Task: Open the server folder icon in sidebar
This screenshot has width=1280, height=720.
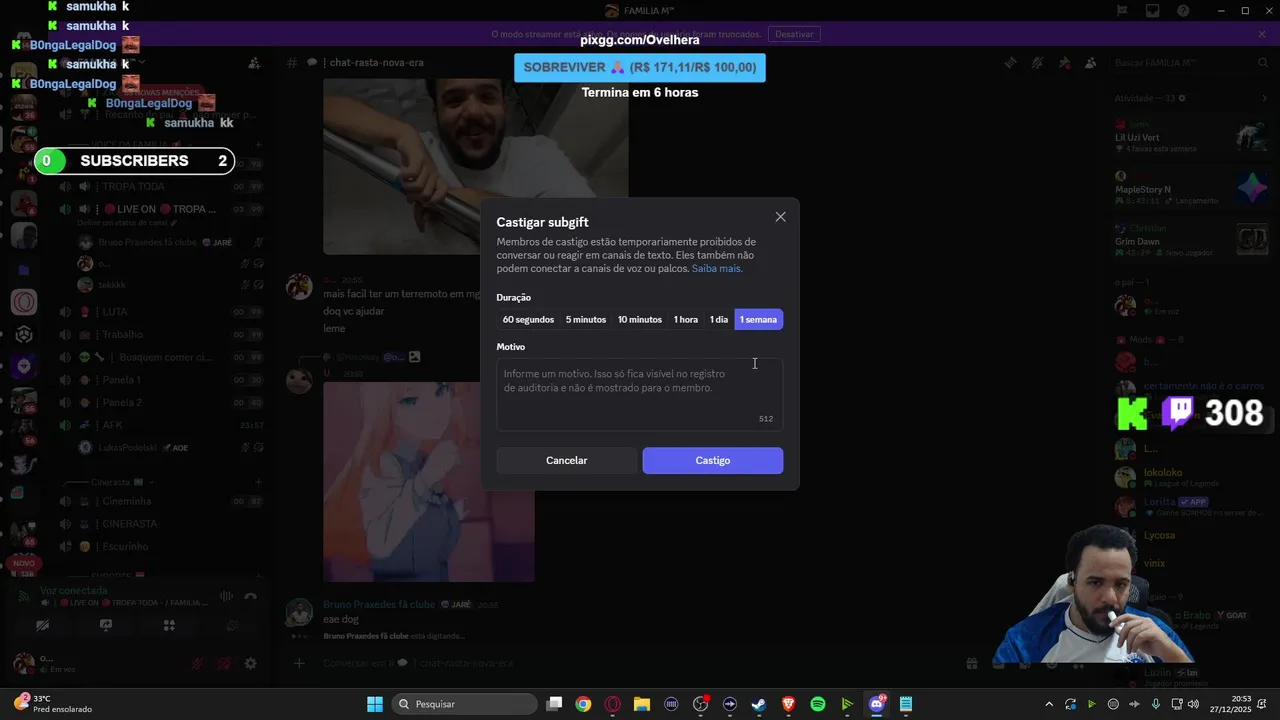Action: click(24, 270)
